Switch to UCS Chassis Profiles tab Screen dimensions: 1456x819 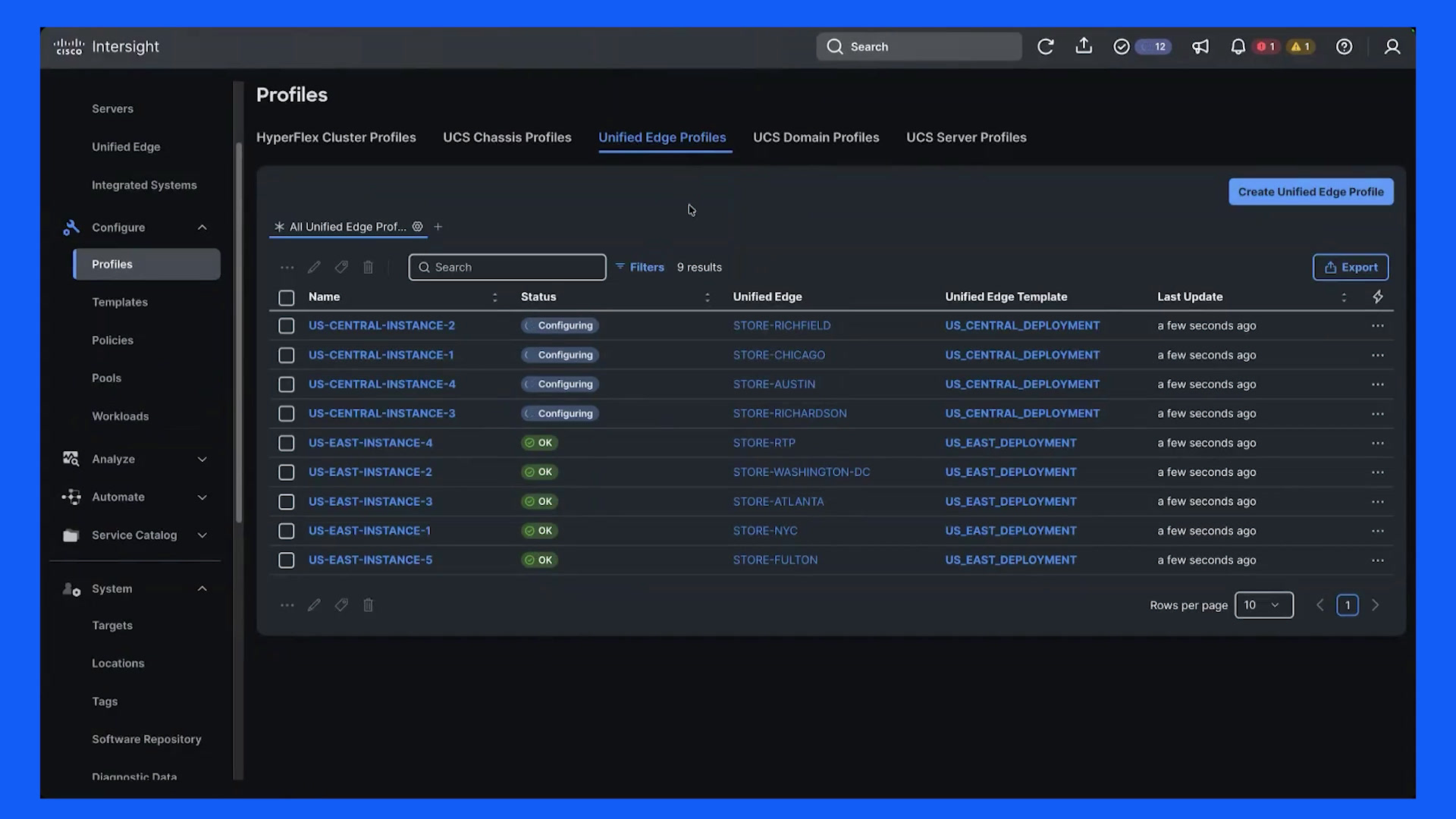[x=507, y=137]
